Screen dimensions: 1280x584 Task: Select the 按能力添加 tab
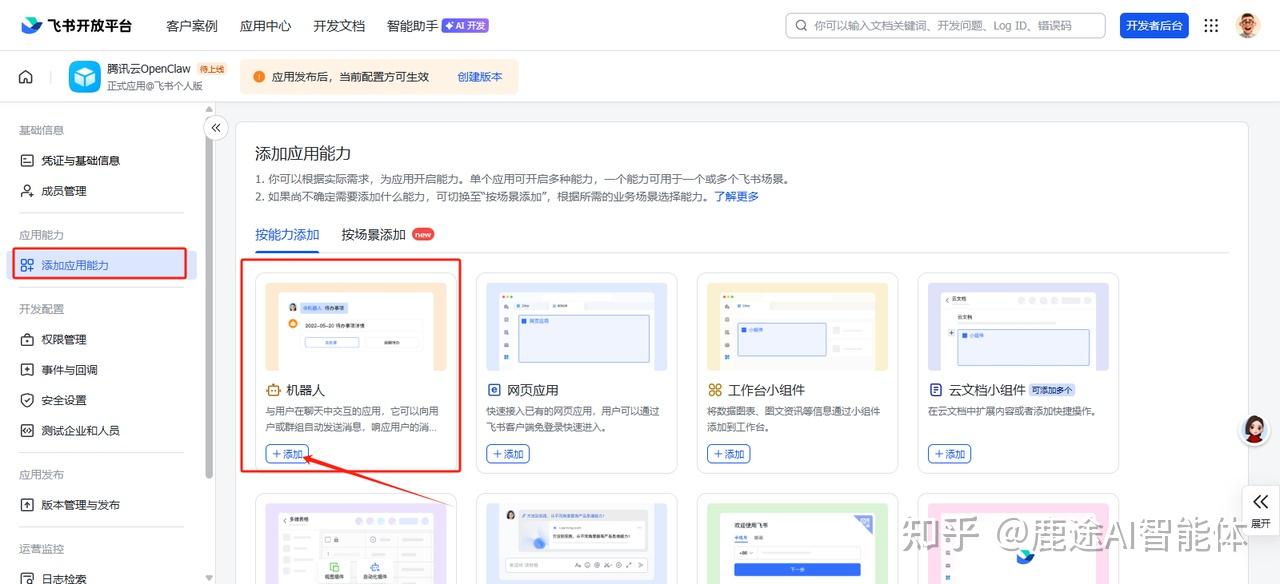tap(287, 235)
